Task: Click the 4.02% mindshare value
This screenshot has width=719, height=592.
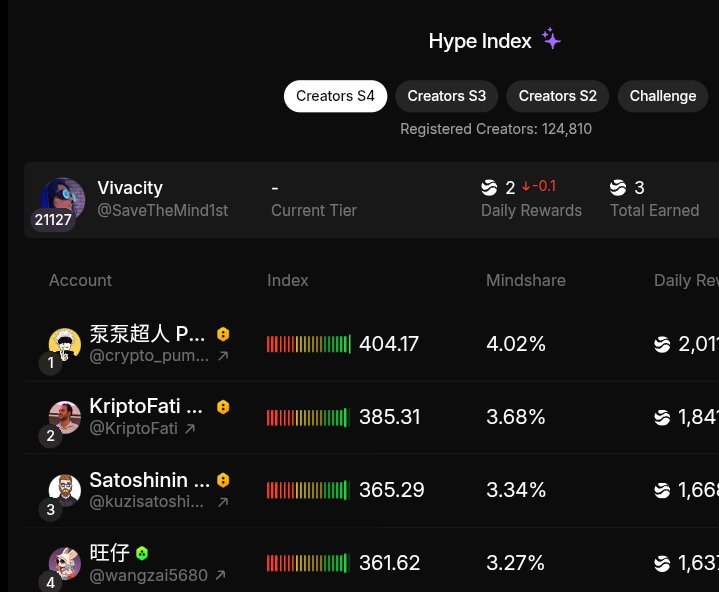Action: (x=516, y=344)
